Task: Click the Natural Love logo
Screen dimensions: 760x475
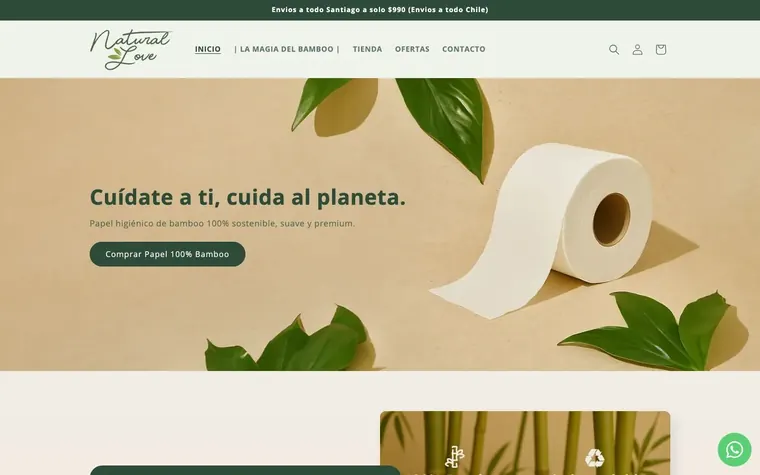Action: point(131,49)
